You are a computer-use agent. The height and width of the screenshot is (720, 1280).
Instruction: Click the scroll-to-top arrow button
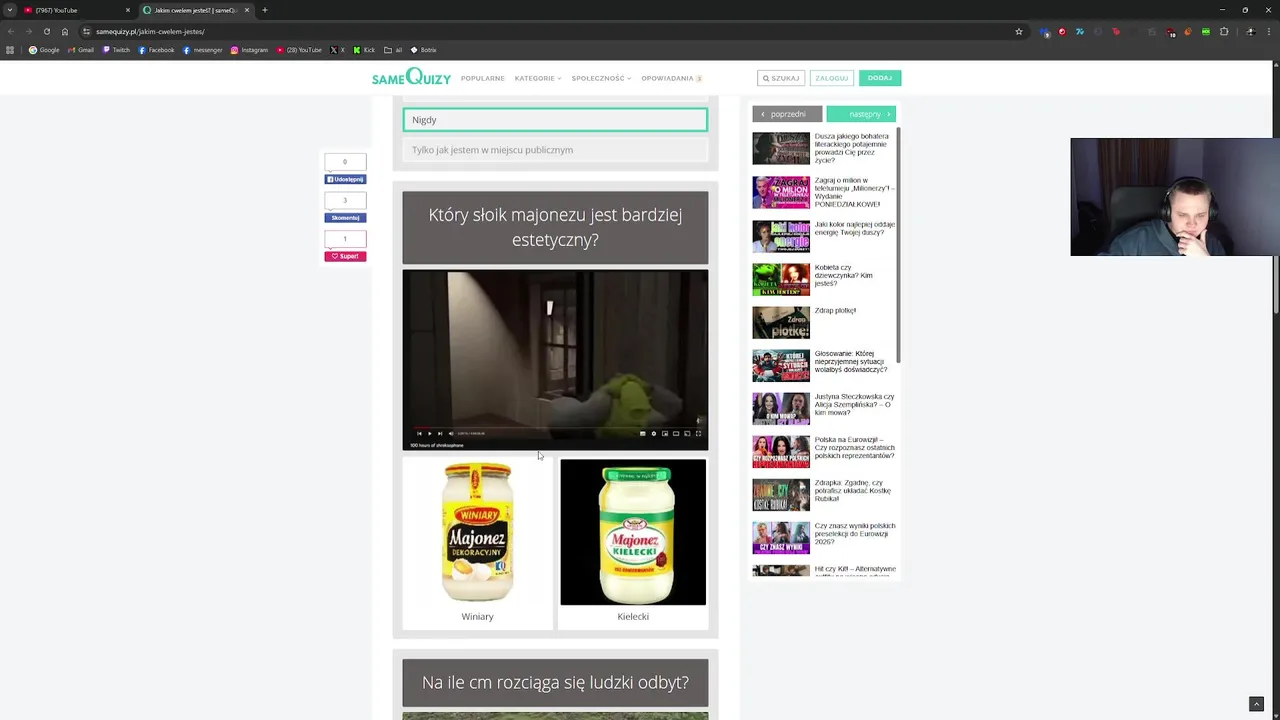point(1257,705)
